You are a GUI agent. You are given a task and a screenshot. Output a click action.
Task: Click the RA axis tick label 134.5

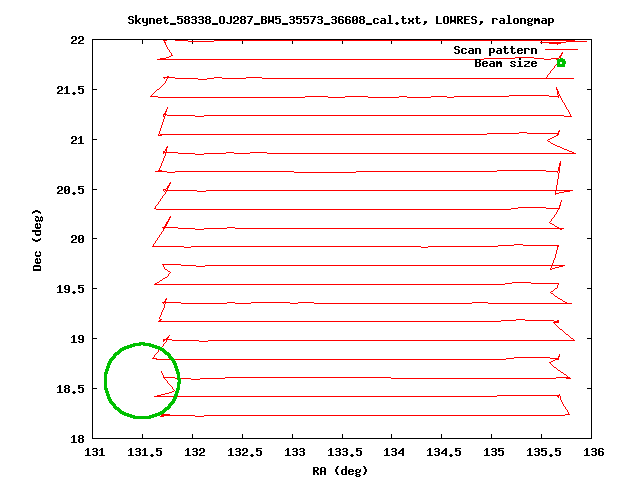[x=444, y=452]
